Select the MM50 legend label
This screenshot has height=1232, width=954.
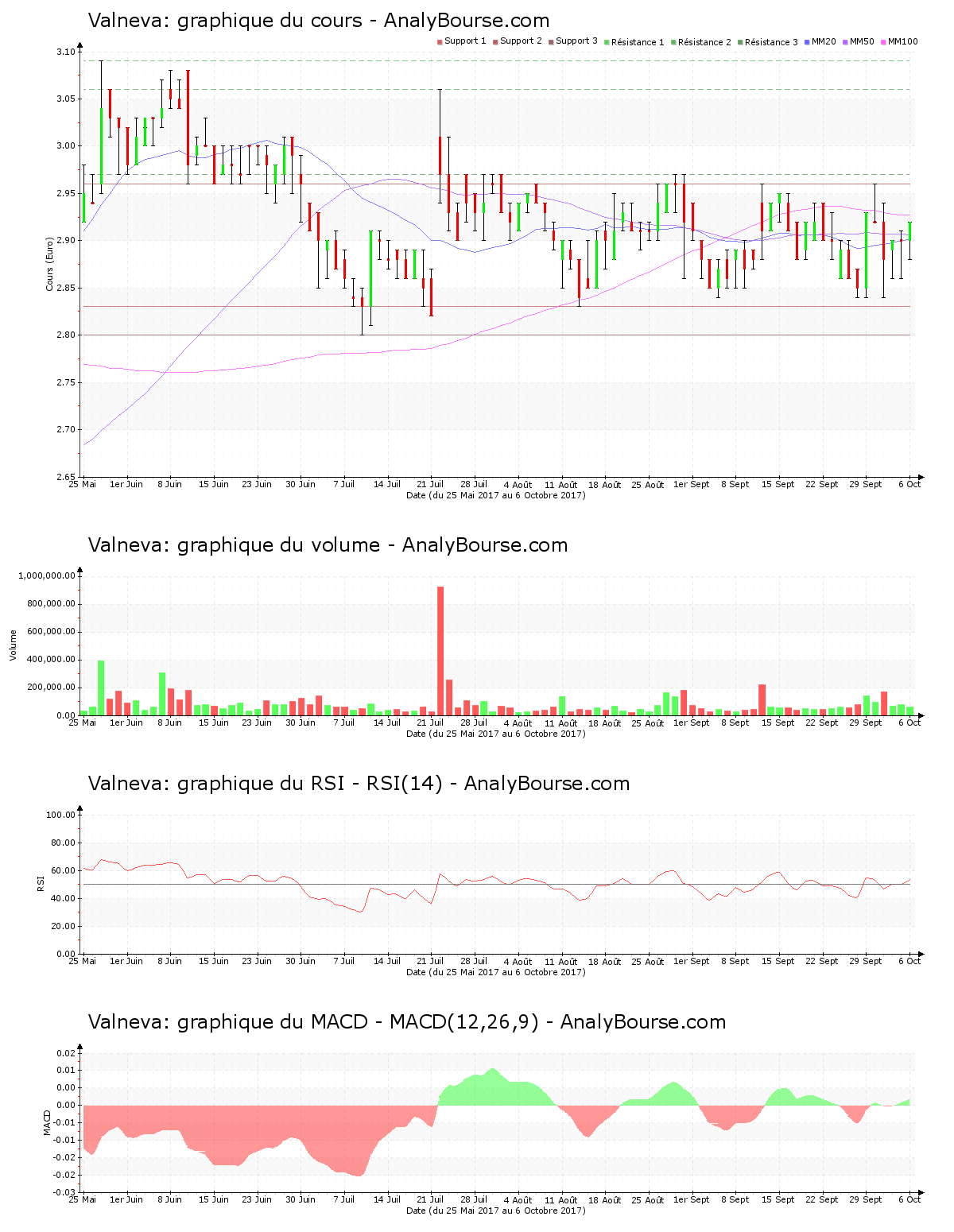[x=862, y=41]
